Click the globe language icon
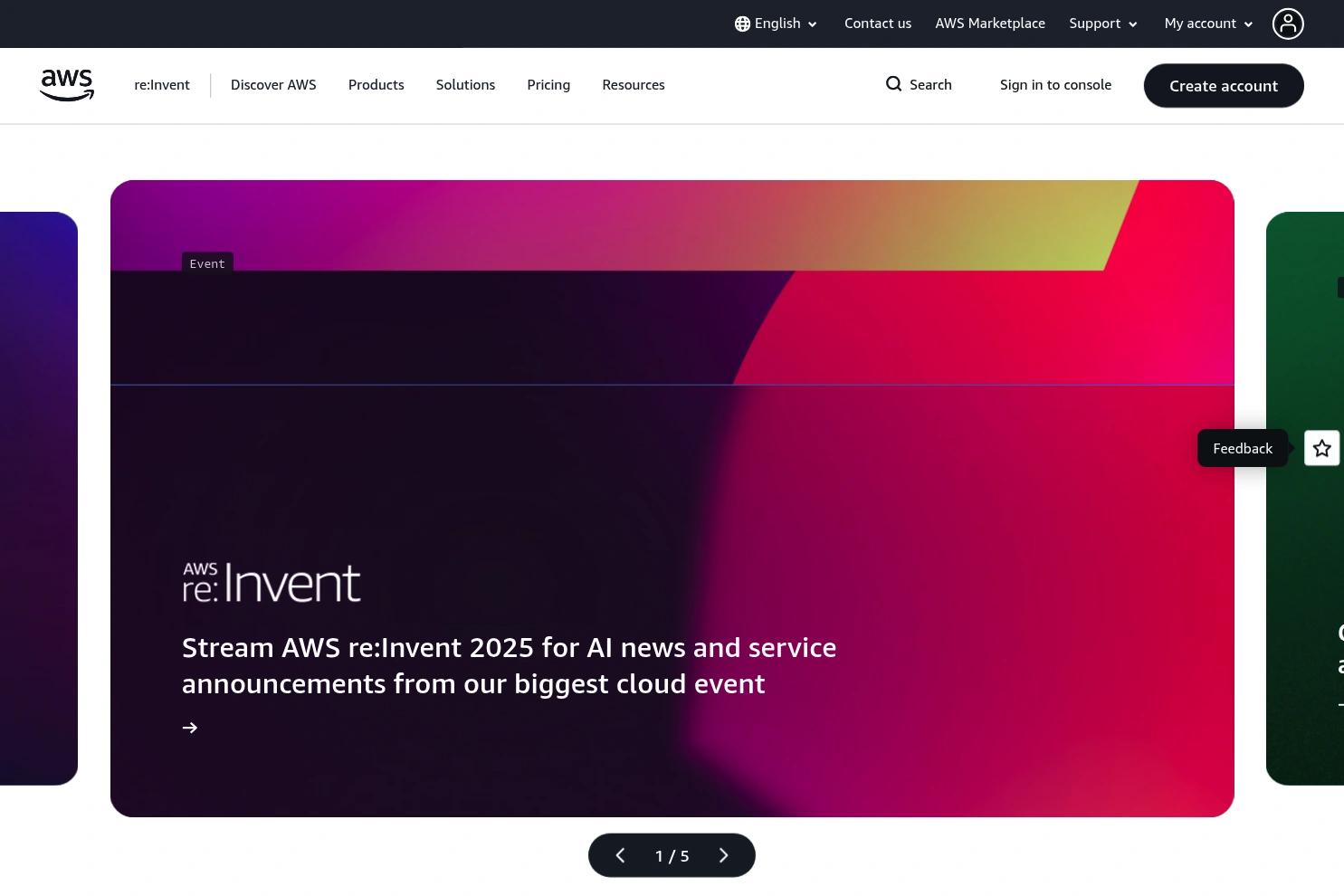Screen dimensions: 1344x896 tap(742, 24)
